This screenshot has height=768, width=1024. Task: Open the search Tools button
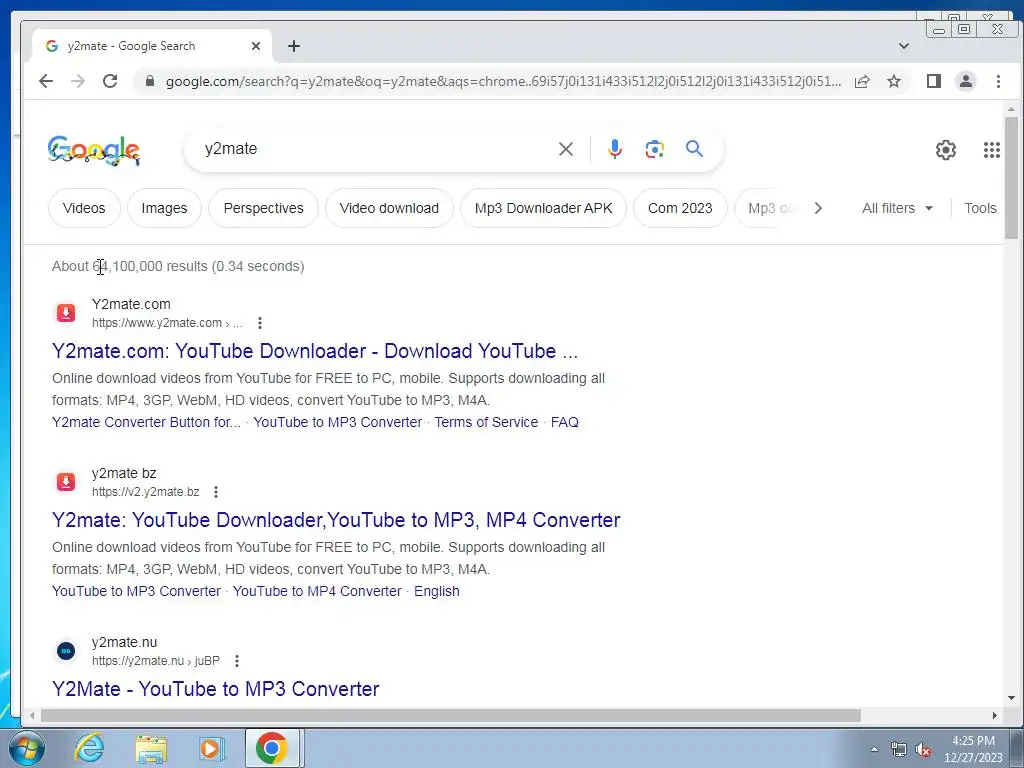(980, 208)
